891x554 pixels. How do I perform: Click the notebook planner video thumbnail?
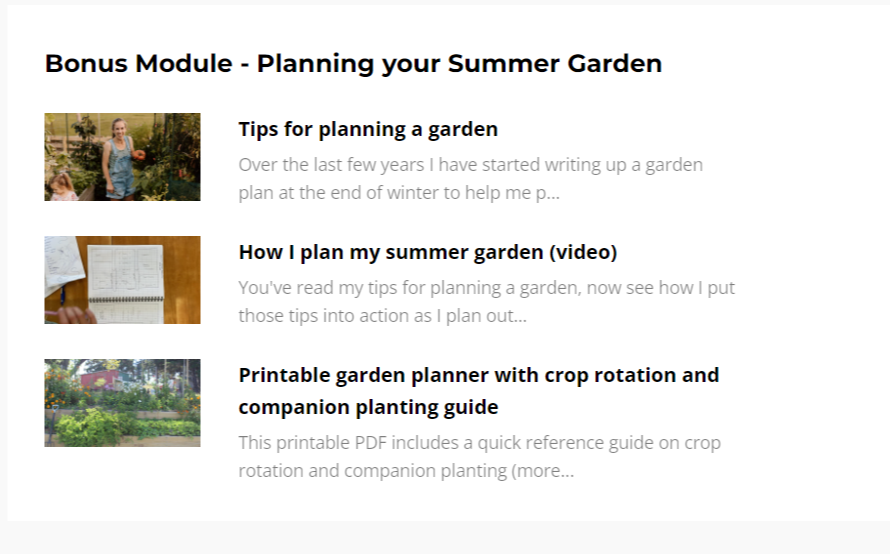tap(122, 280)
